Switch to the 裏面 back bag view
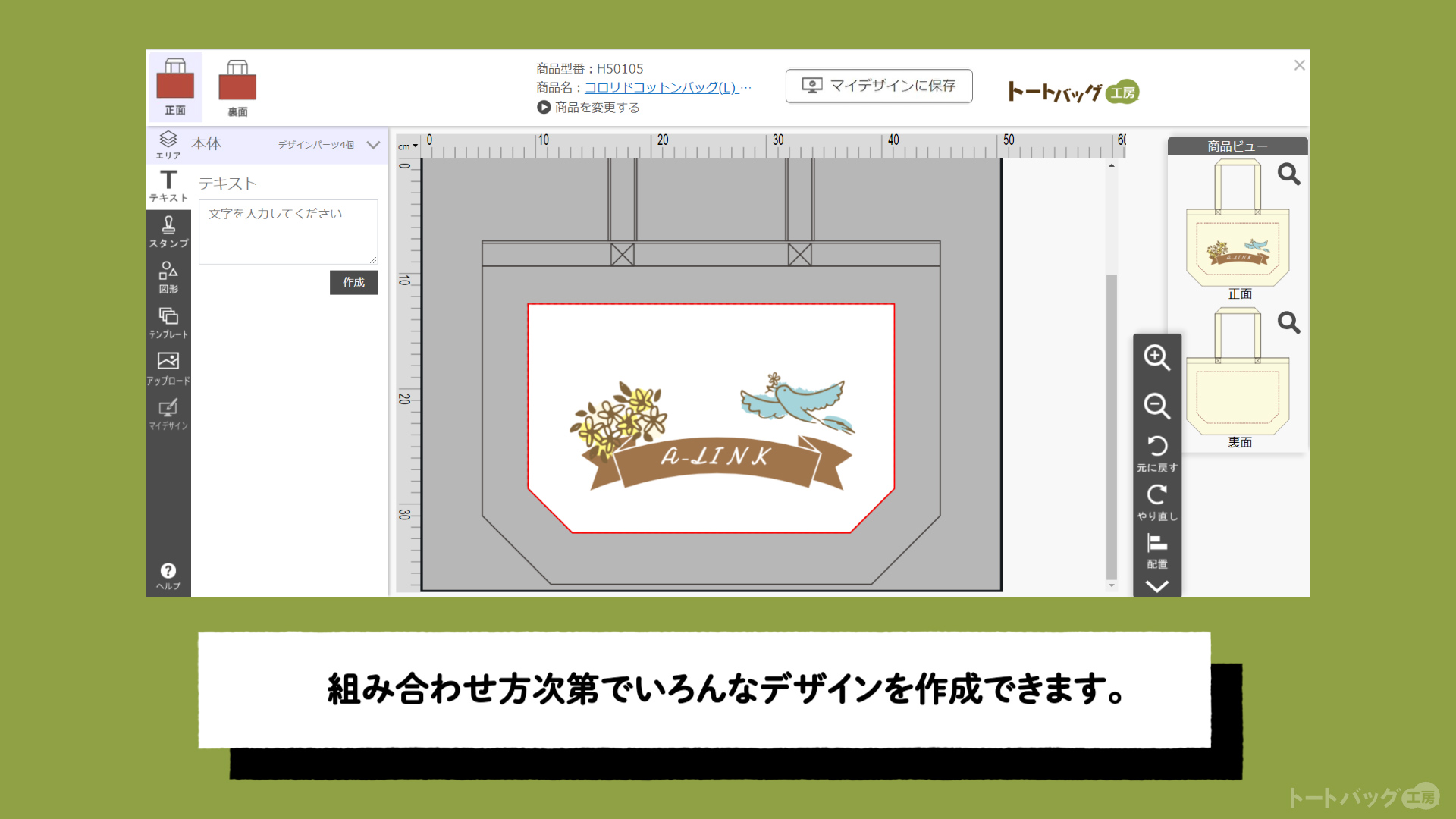The width and height of the screenshot is (1456, 819). [237, 88]
